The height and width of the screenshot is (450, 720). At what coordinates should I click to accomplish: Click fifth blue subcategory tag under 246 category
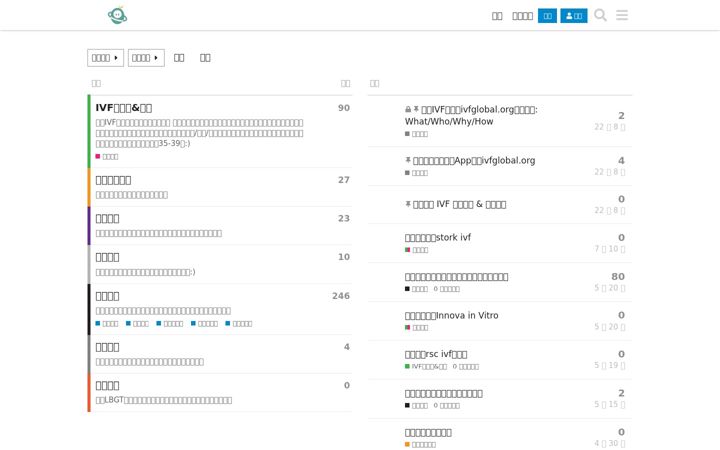click(x=239, y=324)
